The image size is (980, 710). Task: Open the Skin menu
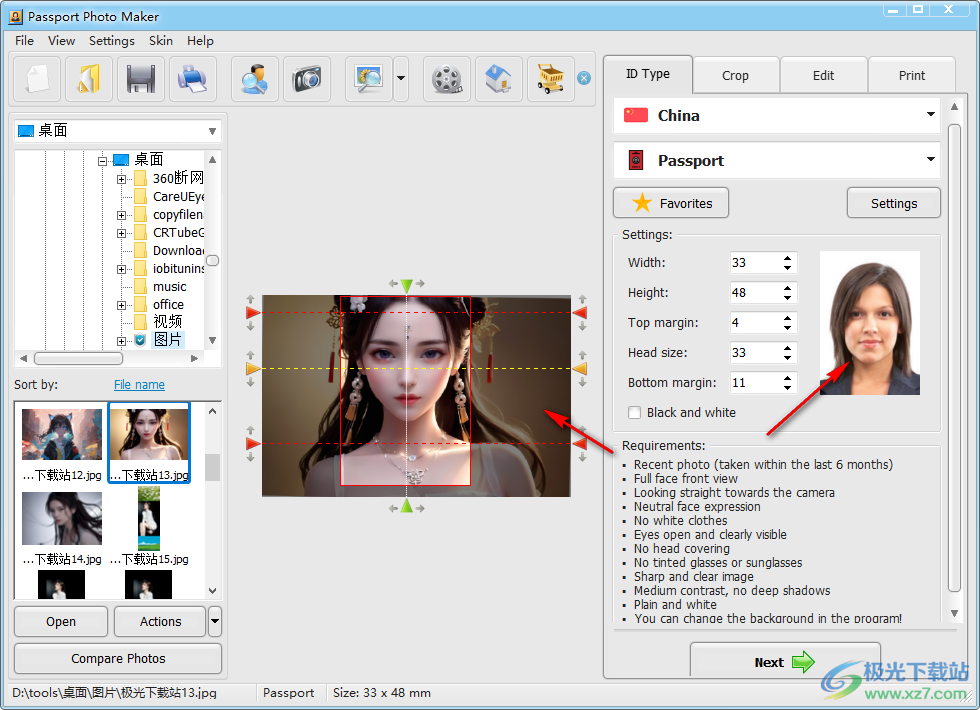click(161, 41)
